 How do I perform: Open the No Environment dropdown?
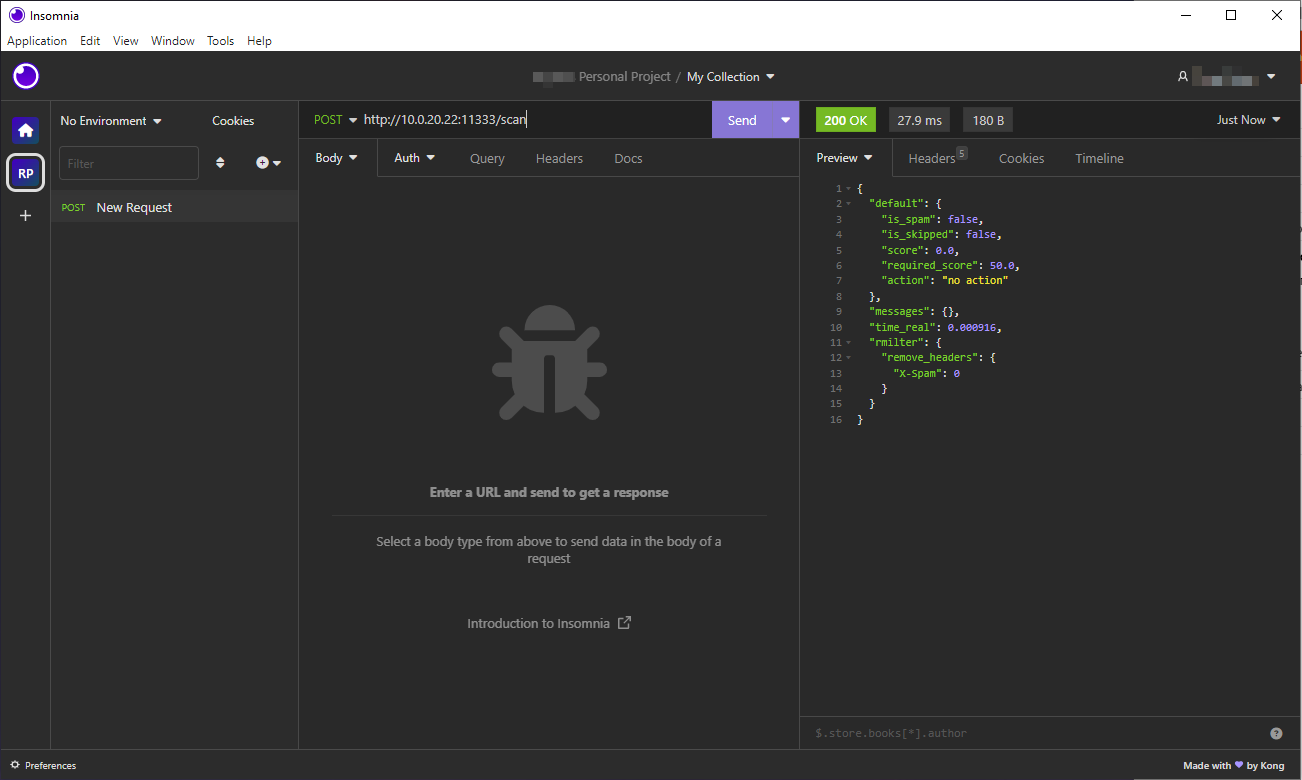110,121
